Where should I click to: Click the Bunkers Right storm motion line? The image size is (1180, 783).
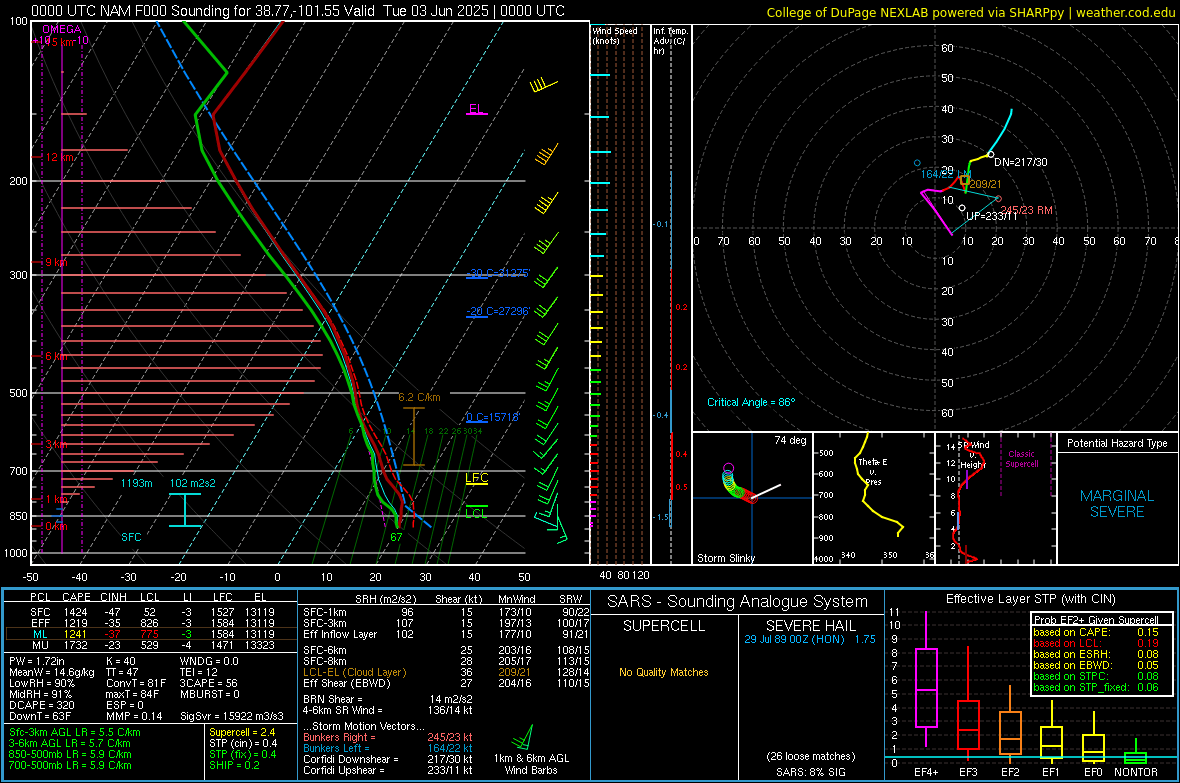tap(388, 737)
